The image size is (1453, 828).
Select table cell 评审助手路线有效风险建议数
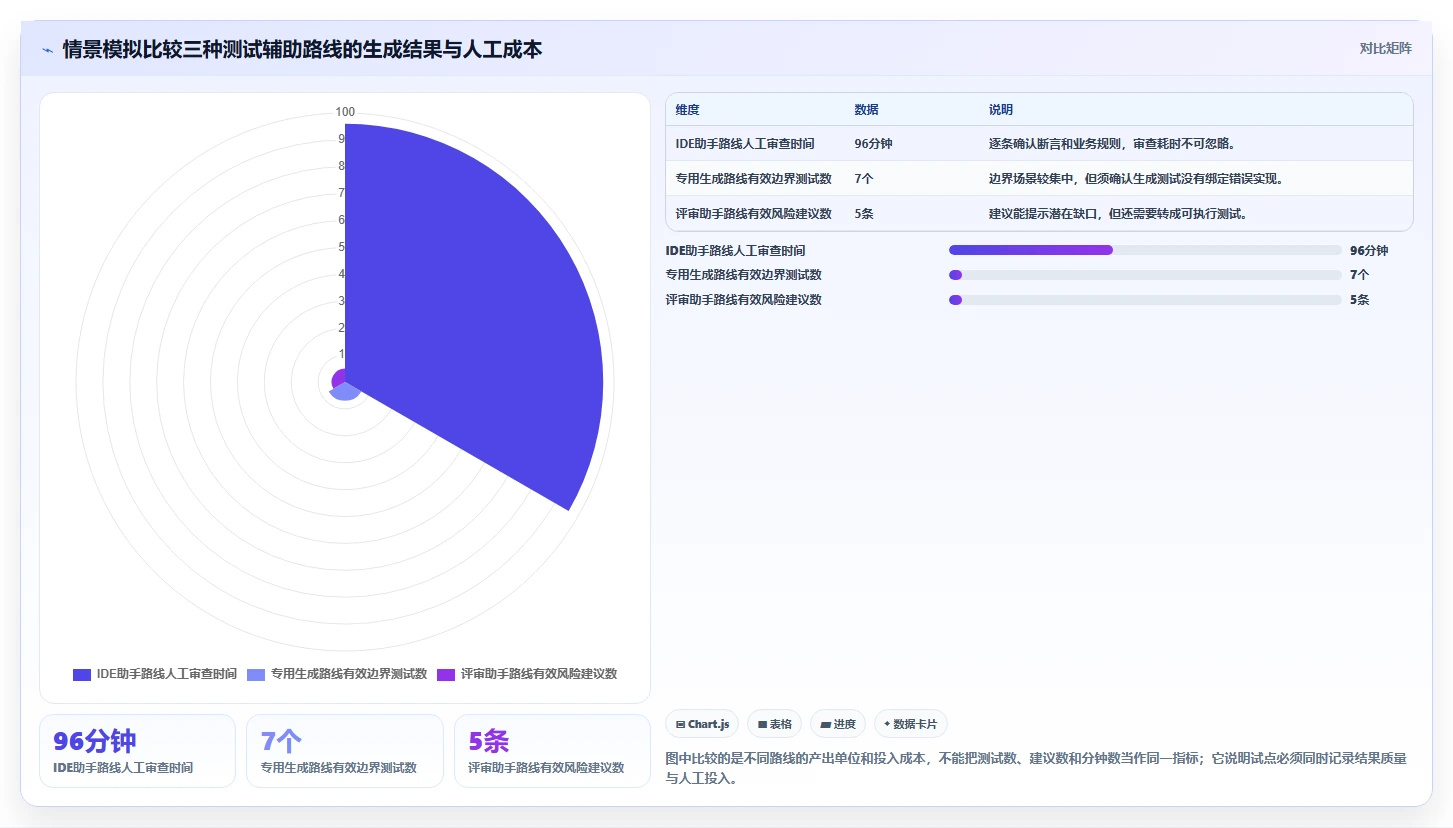pyautogui.click(x=753, y=213)
